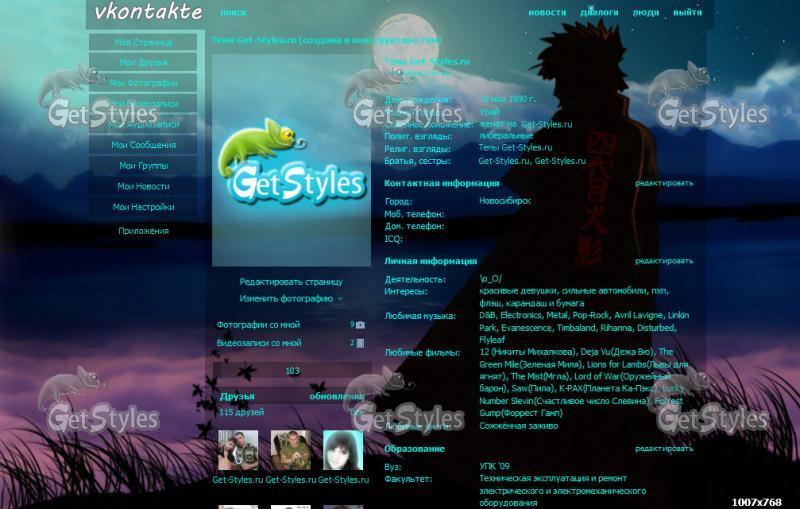800x509 pixels.
Task: Click the УПК '09 university link
Action: click(494, 466)
